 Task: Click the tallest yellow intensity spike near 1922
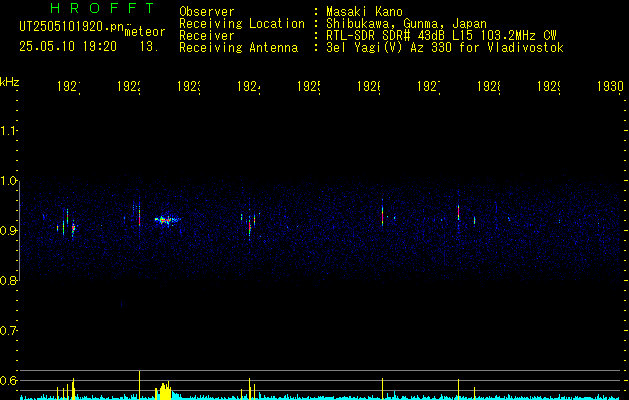click(139, 384)
